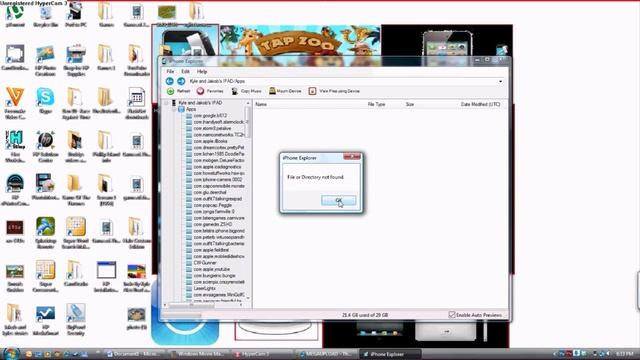Open the uTorrent desktop shortcut
Image resolution: width=640 pixels, height=360 pixels.
point(15,16)
